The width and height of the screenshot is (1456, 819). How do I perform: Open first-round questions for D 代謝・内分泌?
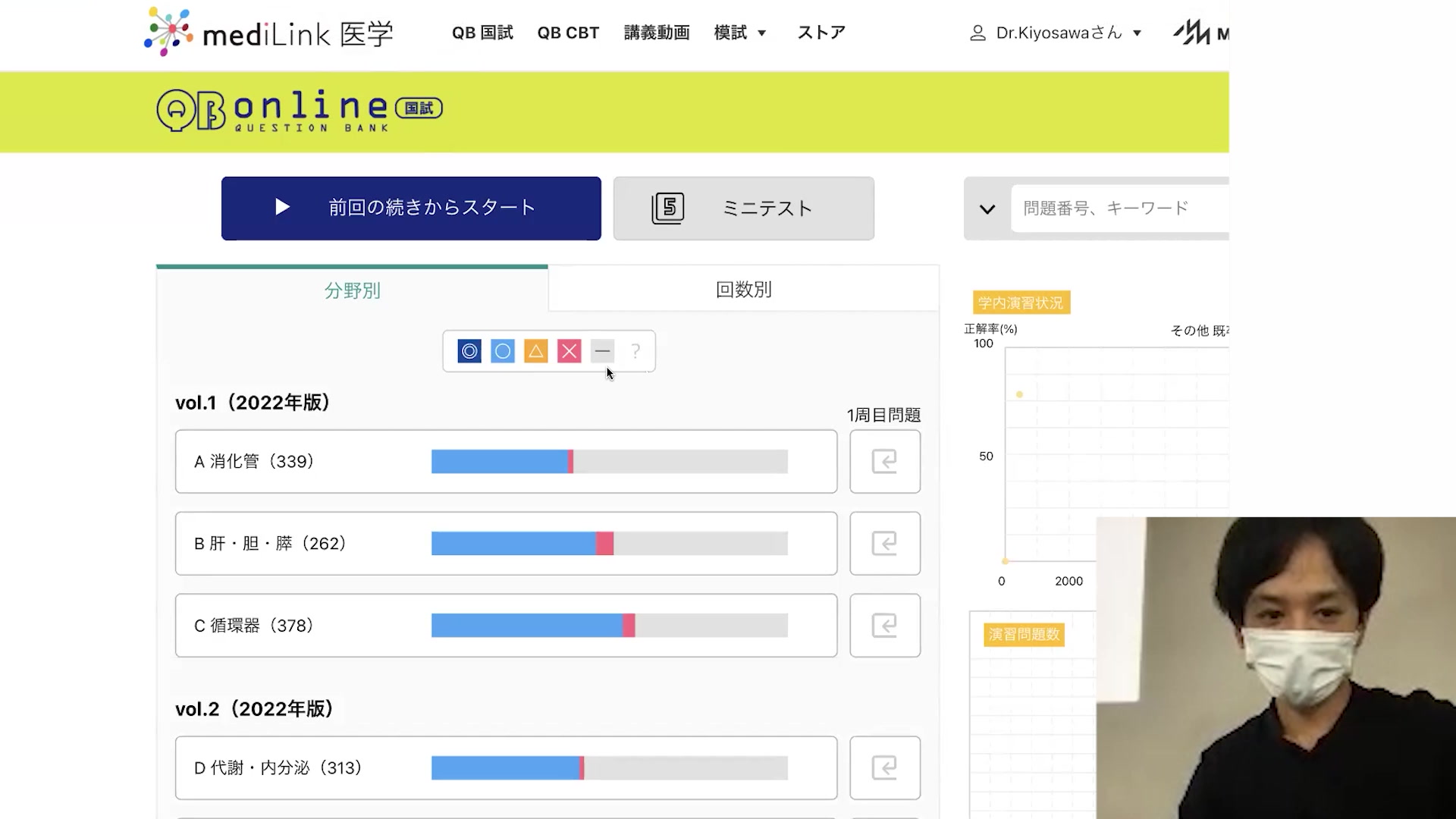[884, 767]
